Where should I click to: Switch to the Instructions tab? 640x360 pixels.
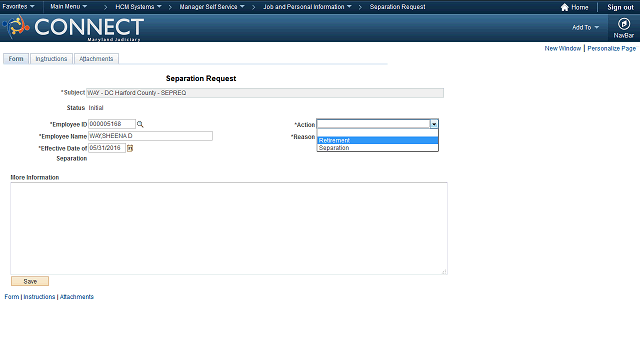click(x=51, y=59)
